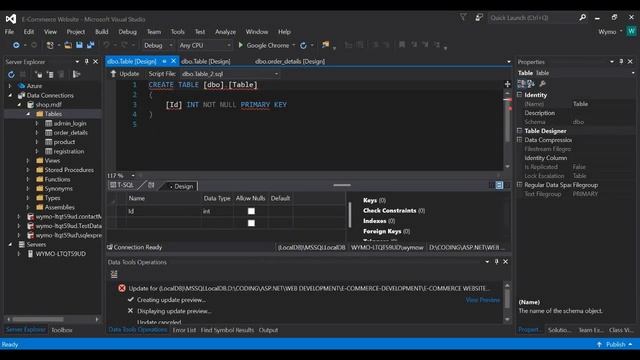
Task: Click the feedback icon near Quick Launch
Action: coord(479,18)
